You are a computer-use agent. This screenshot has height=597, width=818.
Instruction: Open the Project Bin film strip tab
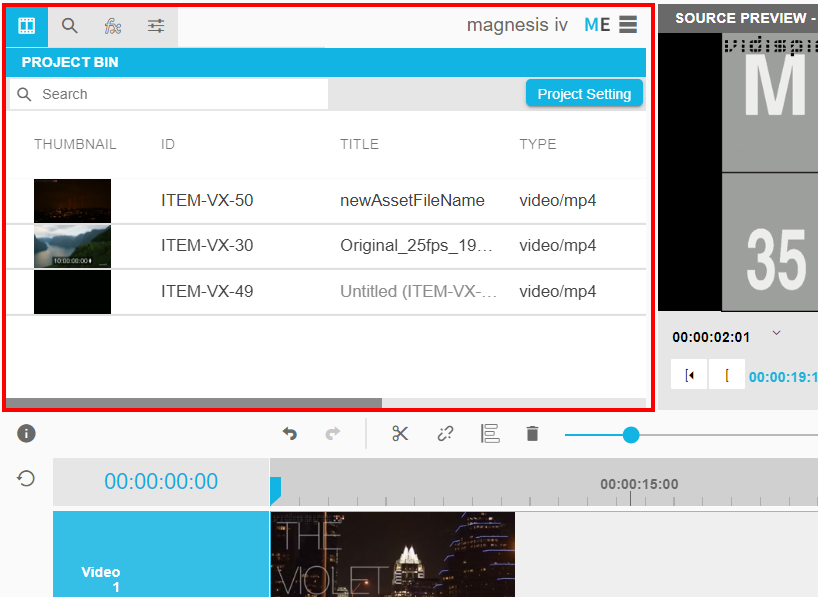(27, 26)
